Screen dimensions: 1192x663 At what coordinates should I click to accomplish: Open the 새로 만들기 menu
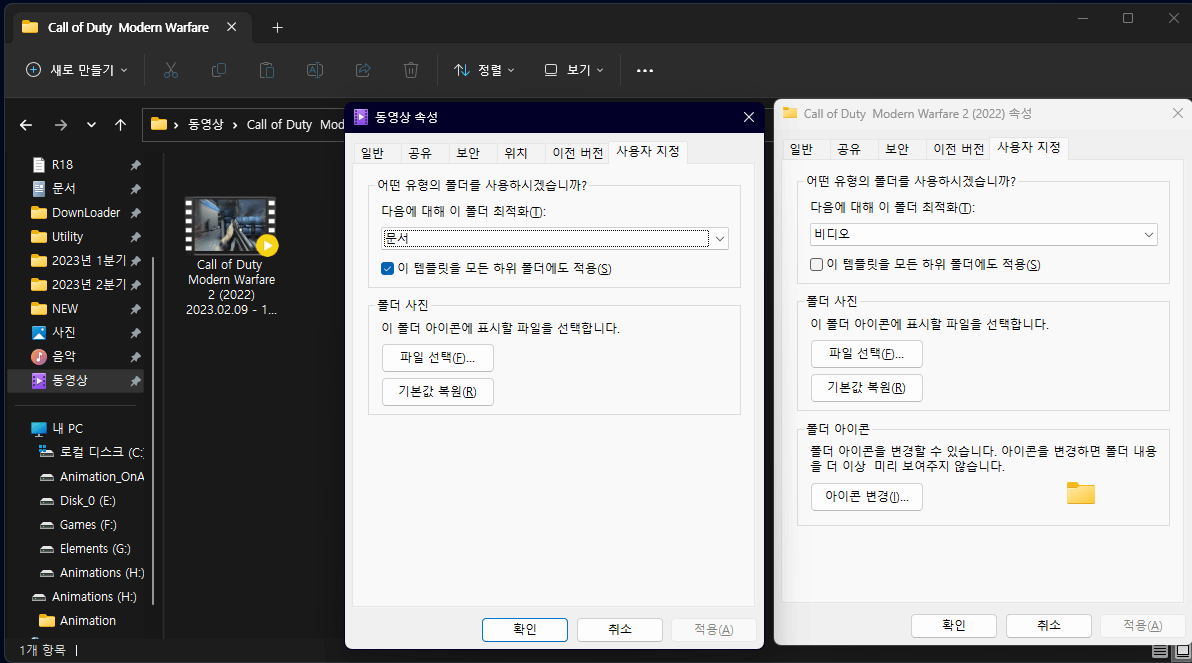tap(77, 70)
